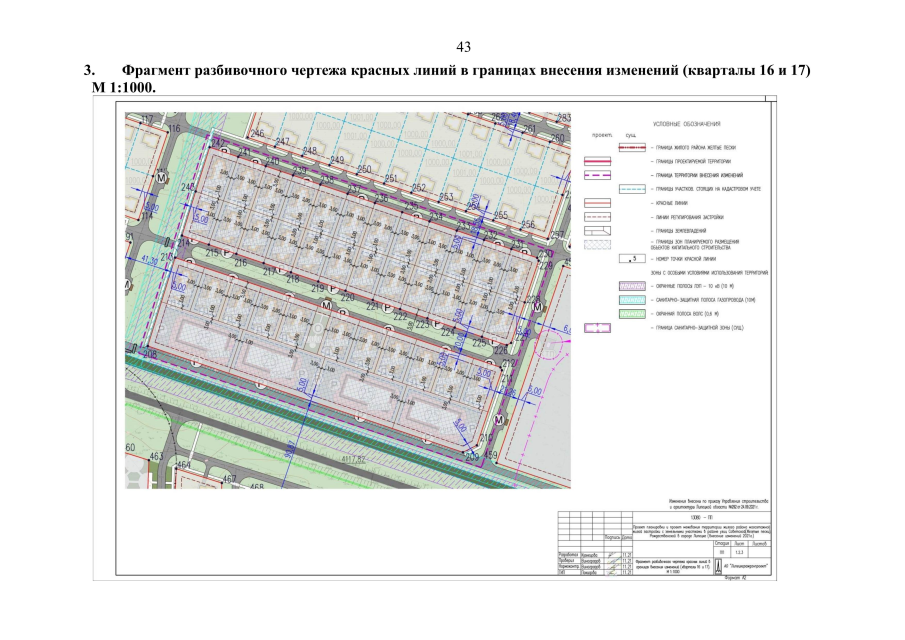Screen dimensions: 905x640
Task: Click the heading 'Фрагмент разбивочного чертежа красных линий'
Action: tap(289, 70)
